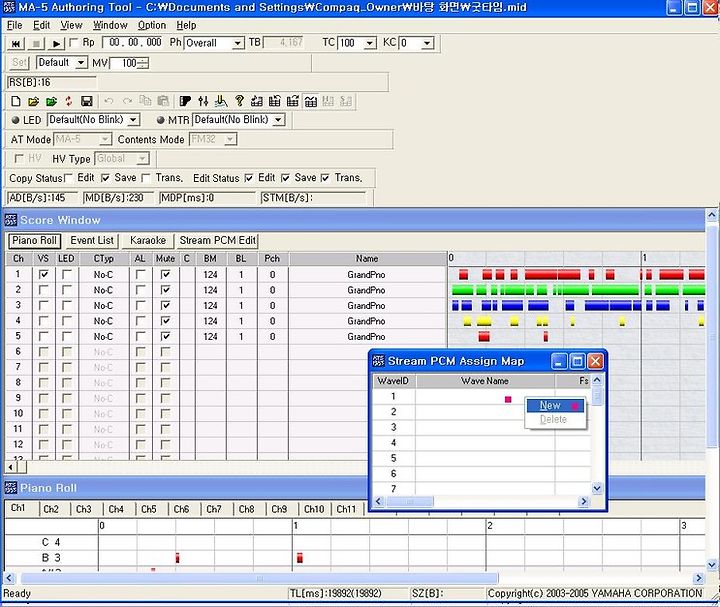Viewport: 720px width, 607px height.
Task: Open the Default preset dropdown beside Set
Action: coord(81,63)
